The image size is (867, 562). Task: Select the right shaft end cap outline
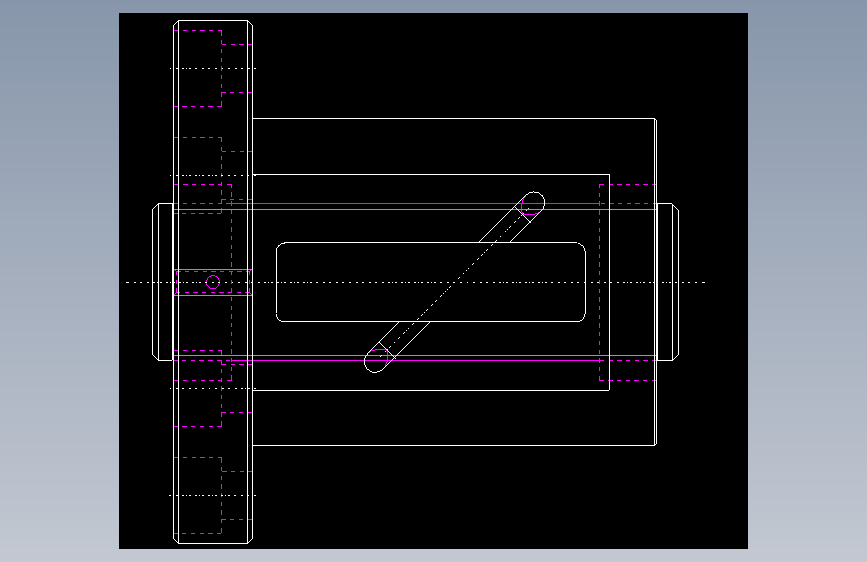pyautogui.click(x=668, y=282)
